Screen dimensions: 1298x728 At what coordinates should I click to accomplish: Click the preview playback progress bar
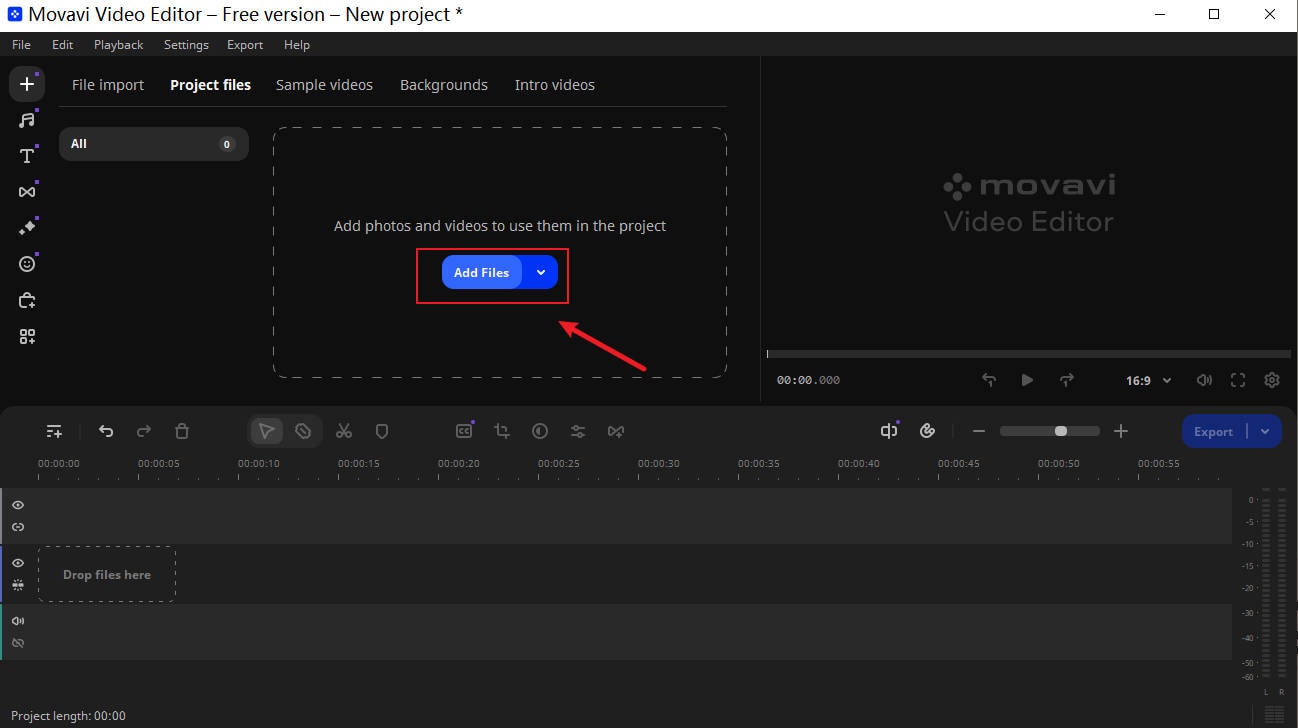coord(1028,354)
